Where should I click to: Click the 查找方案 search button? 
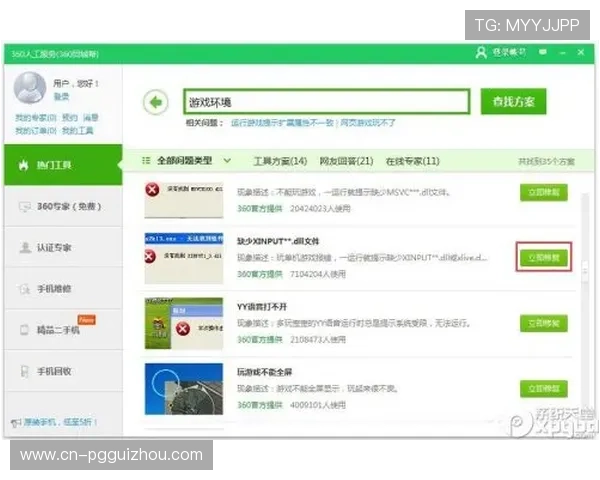(514, 101)
